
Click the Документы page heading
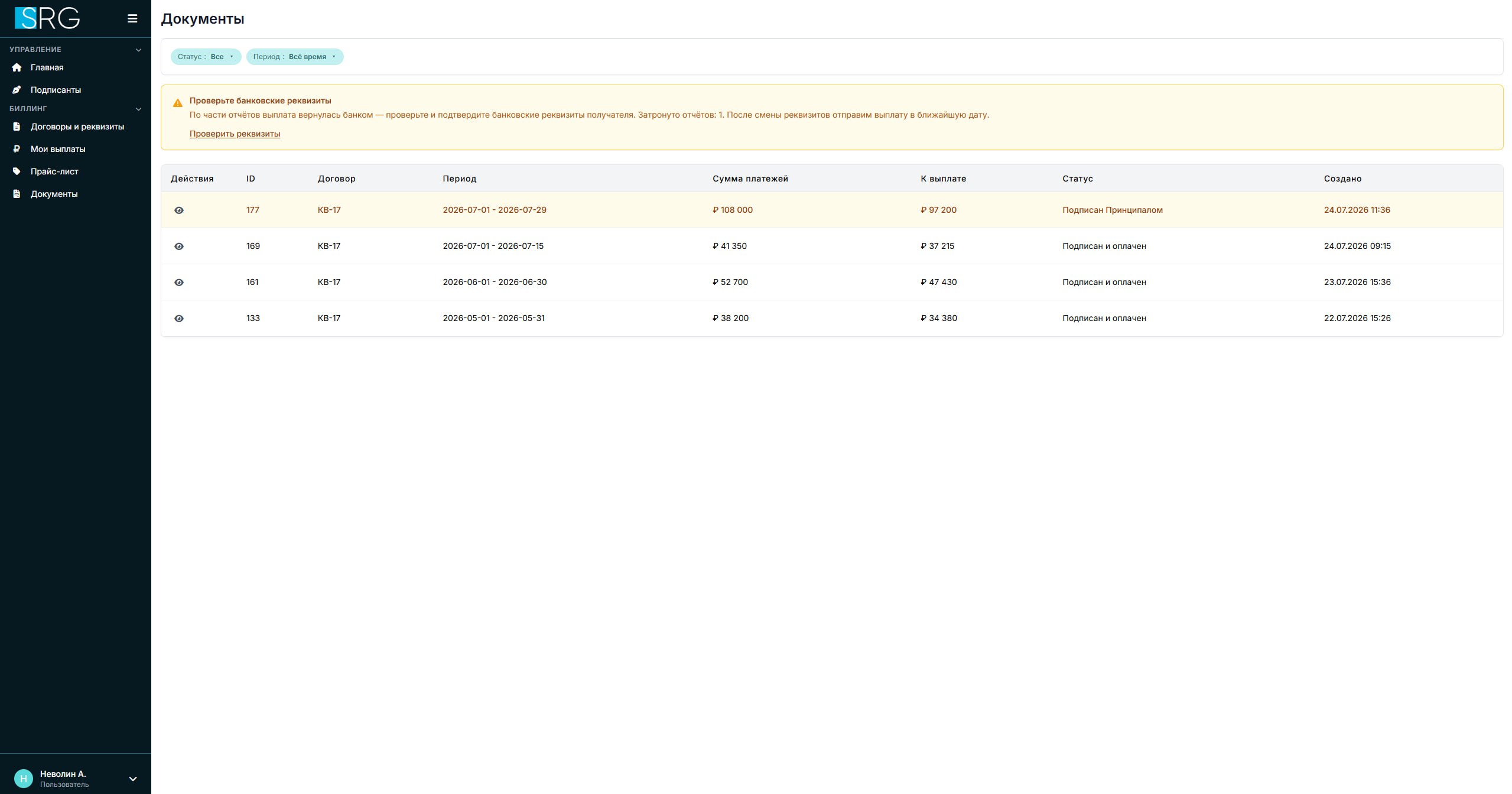click(x=203, y=19)
